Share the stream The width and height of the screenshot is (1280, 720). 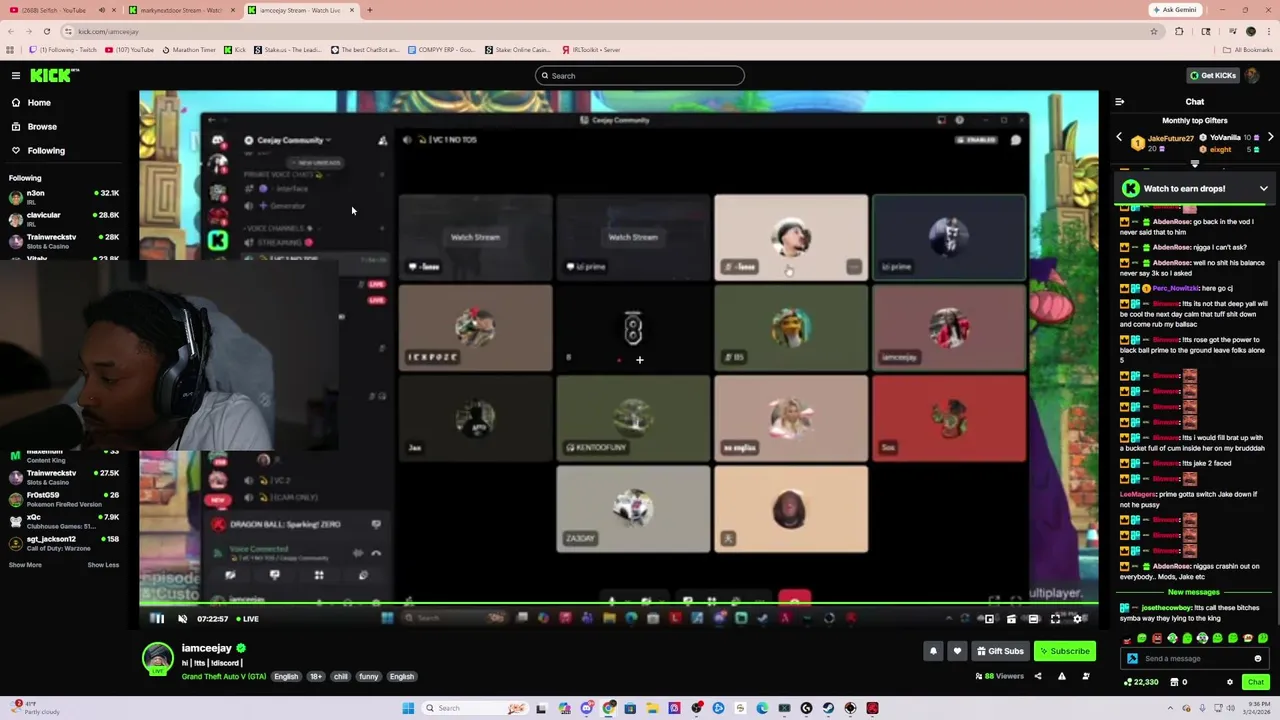1037,676
